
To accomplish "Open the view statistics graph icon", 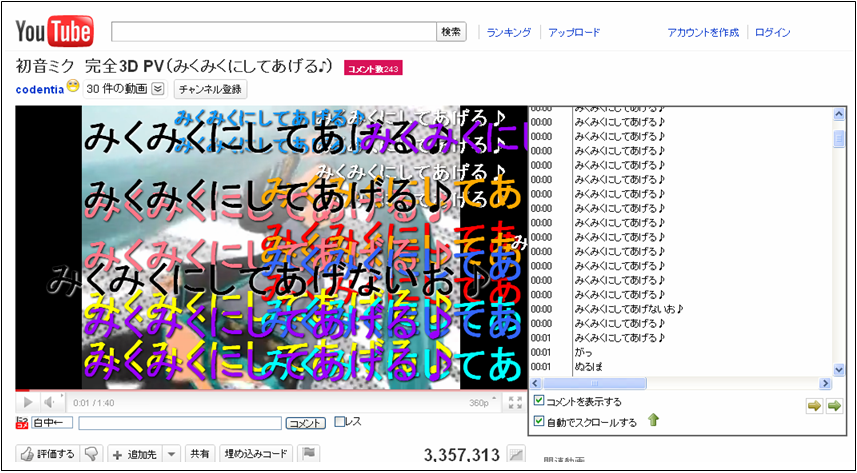I will tap(516, 454).
